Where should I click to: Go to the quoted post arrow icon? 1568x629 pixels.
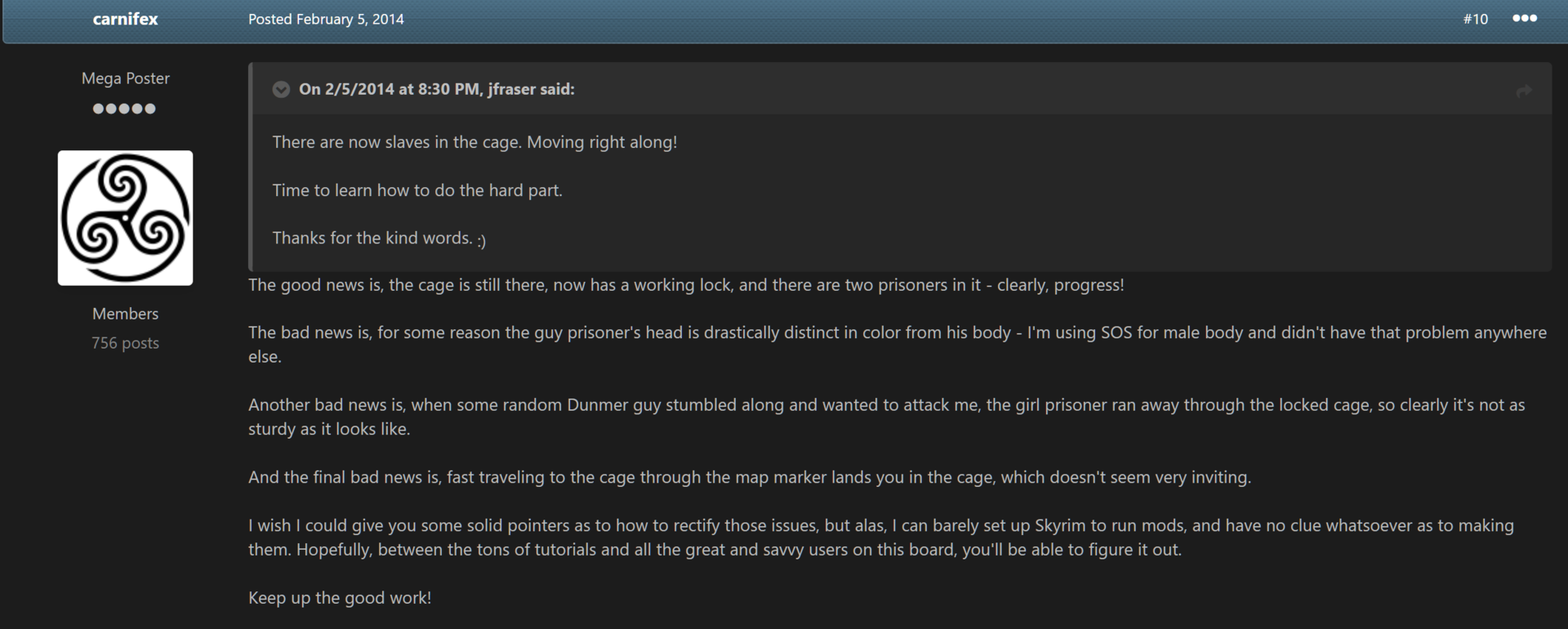[1524, 91]
